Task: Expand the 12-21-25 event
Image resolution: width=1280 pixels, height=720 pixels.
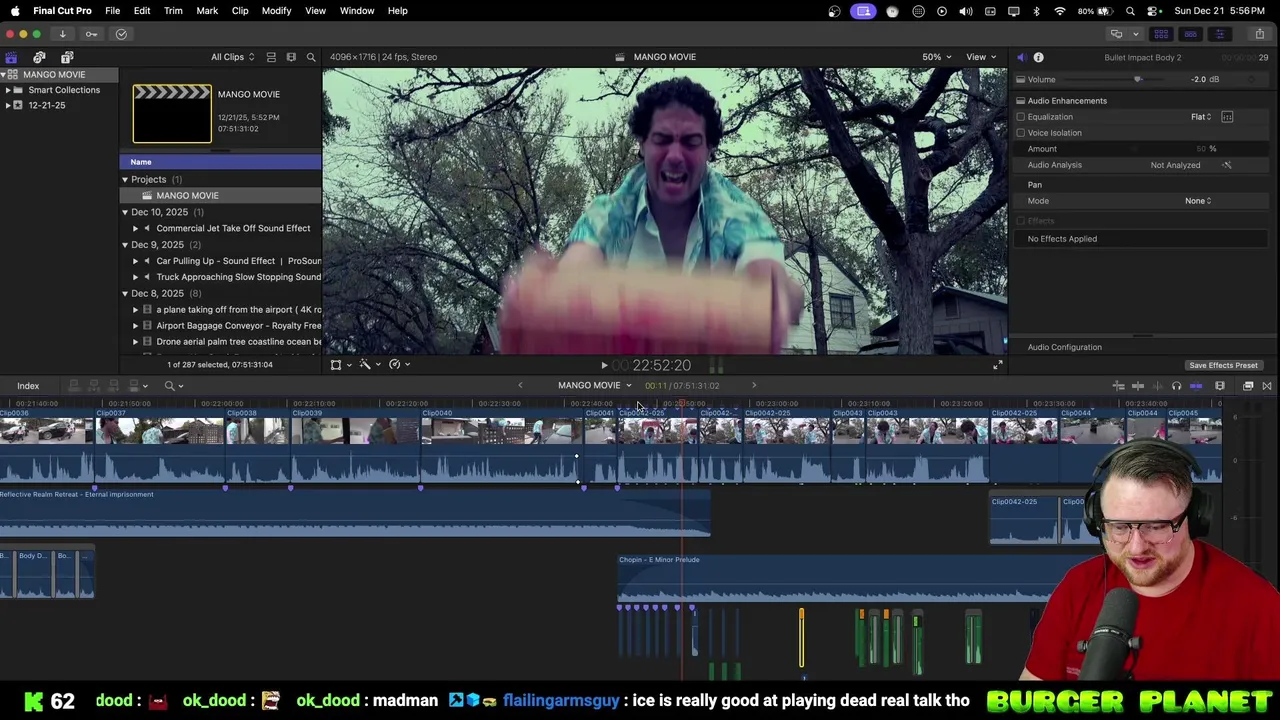Action: [x=8, y=105]
